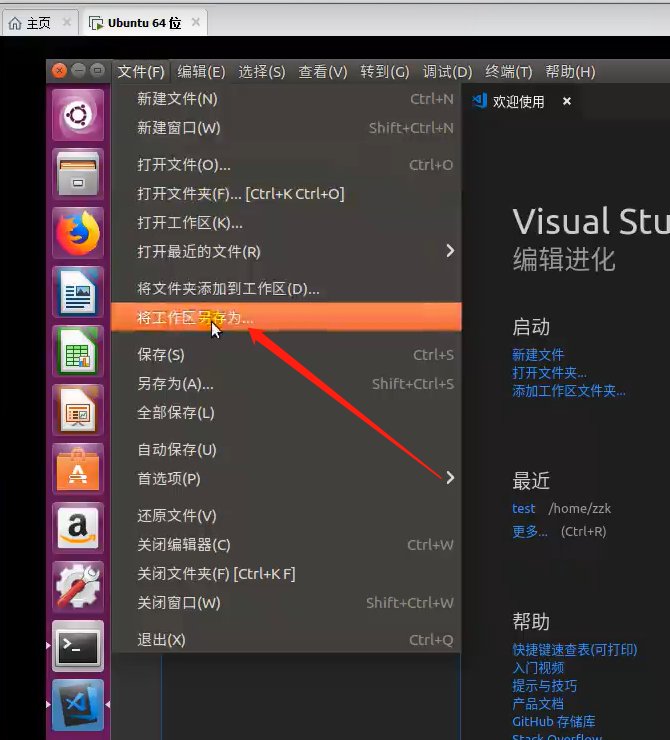
Task: Click the VS Code logo on 欢迎使用 tab
Action: click(x=479, y=101)
